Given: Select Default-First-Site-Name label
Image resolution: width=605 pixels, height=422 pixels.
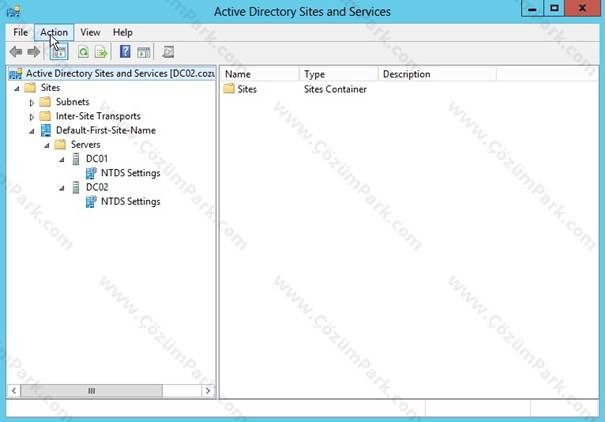Looking at the screenshot, I should (x=106, y=130).
